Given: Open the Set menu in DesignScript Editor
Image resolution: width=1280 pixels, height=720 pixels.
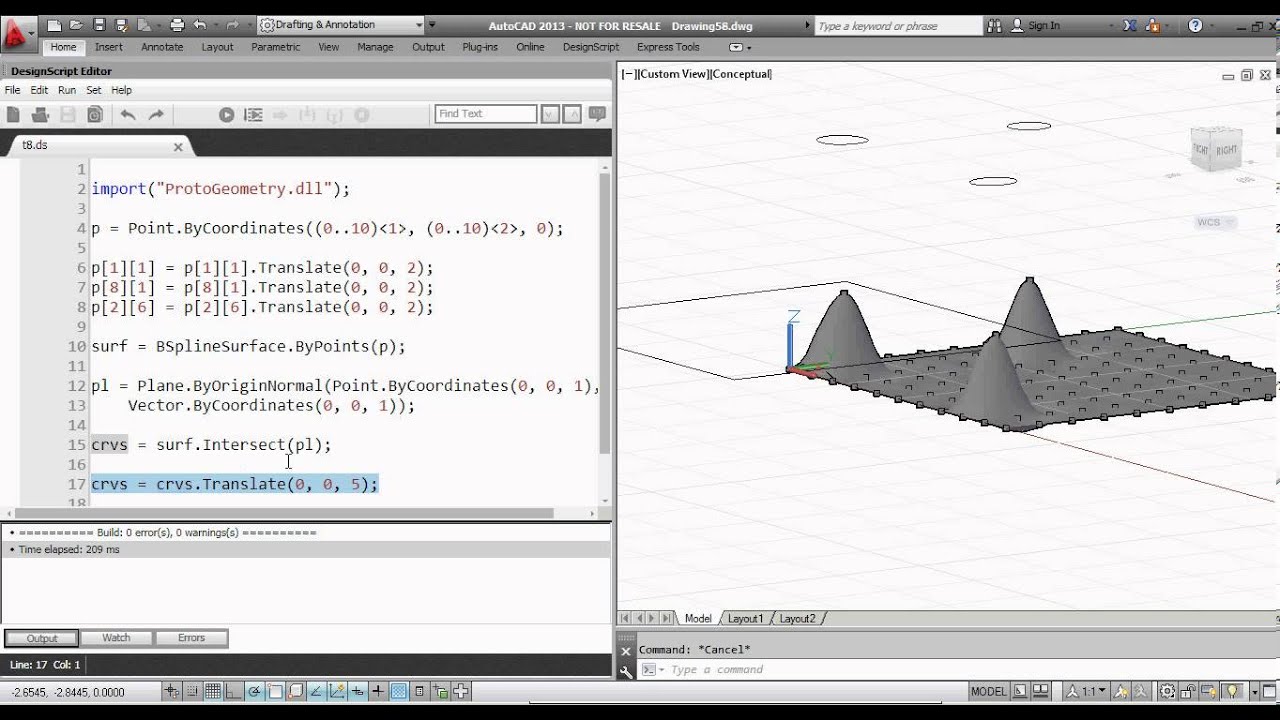Looking at the screenshot, I should pyautogui.click(x=94, y=90).
